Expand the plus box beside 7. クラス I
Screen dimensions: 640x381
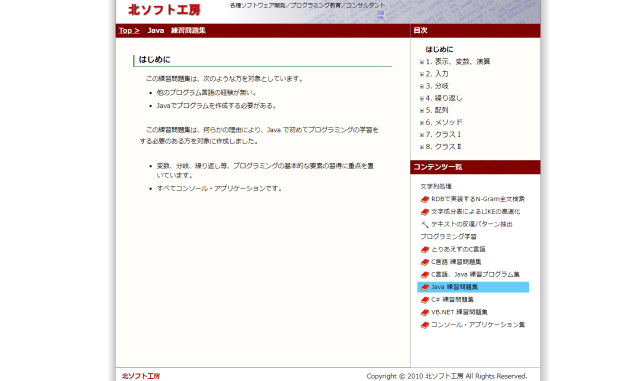click(422, 135)
